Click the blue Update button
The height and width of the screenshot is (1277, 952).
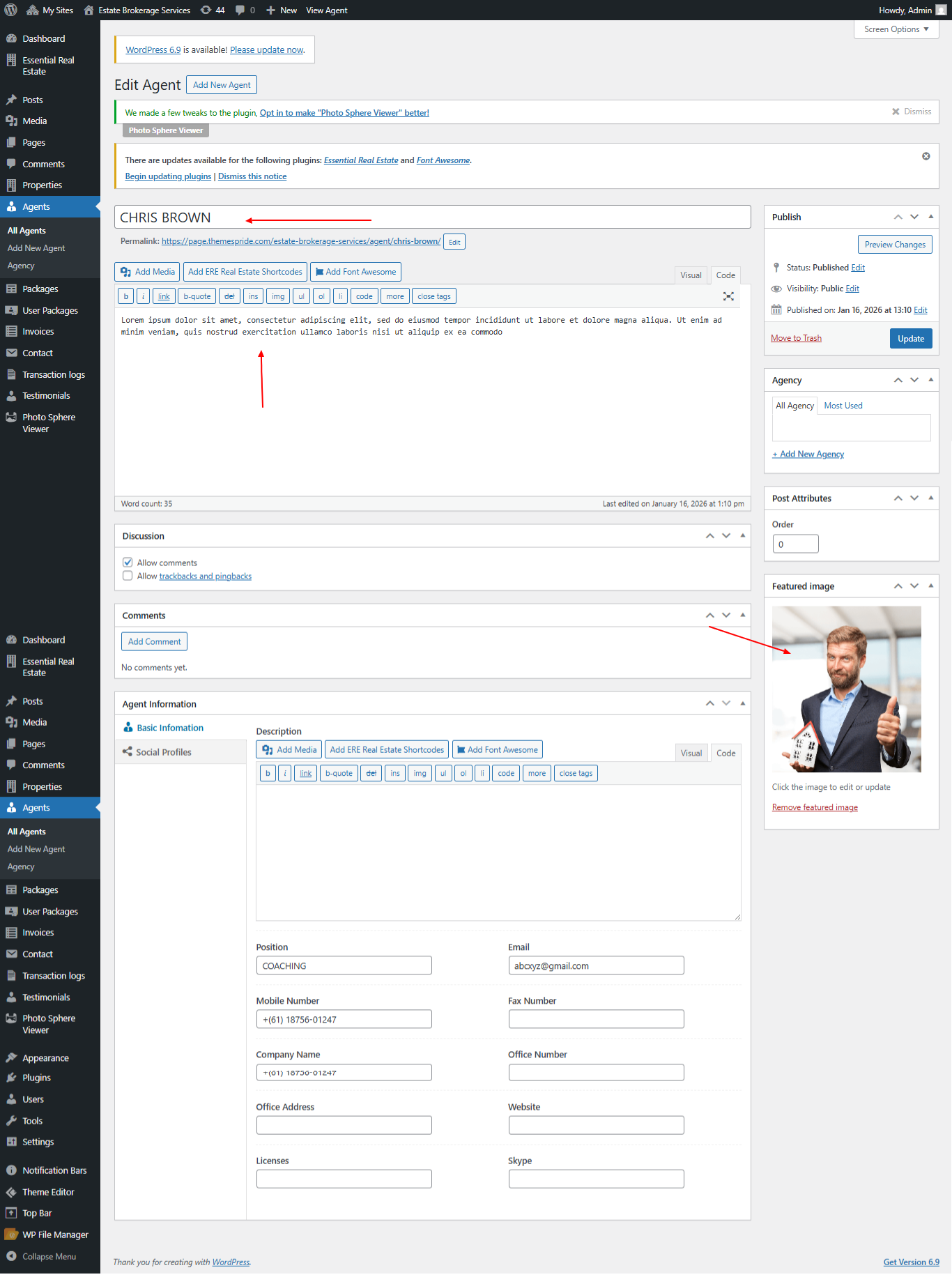coord(910,339)
